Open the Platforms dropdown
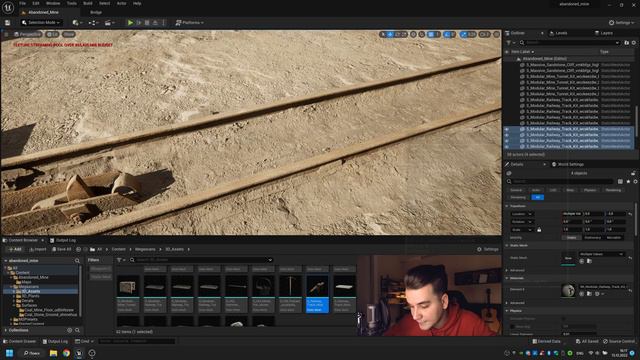 click(189, 23)
